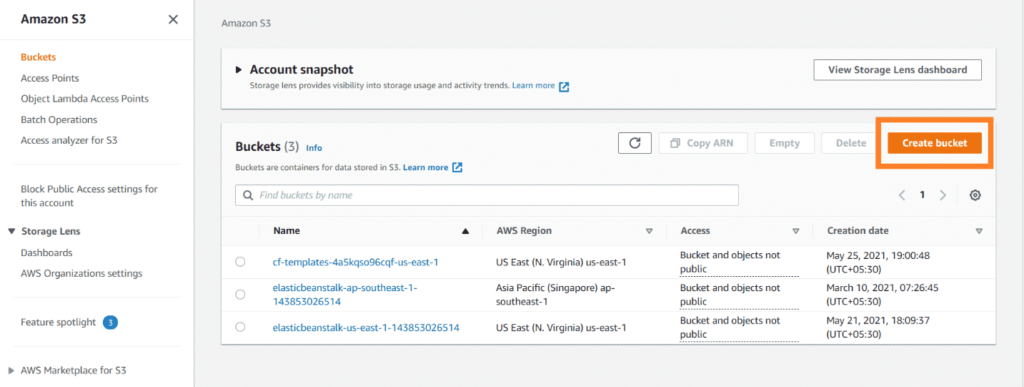Screen dimensions: 1024x387
Task: Expand the Account snapshot section
Action: tap(238, 69)
